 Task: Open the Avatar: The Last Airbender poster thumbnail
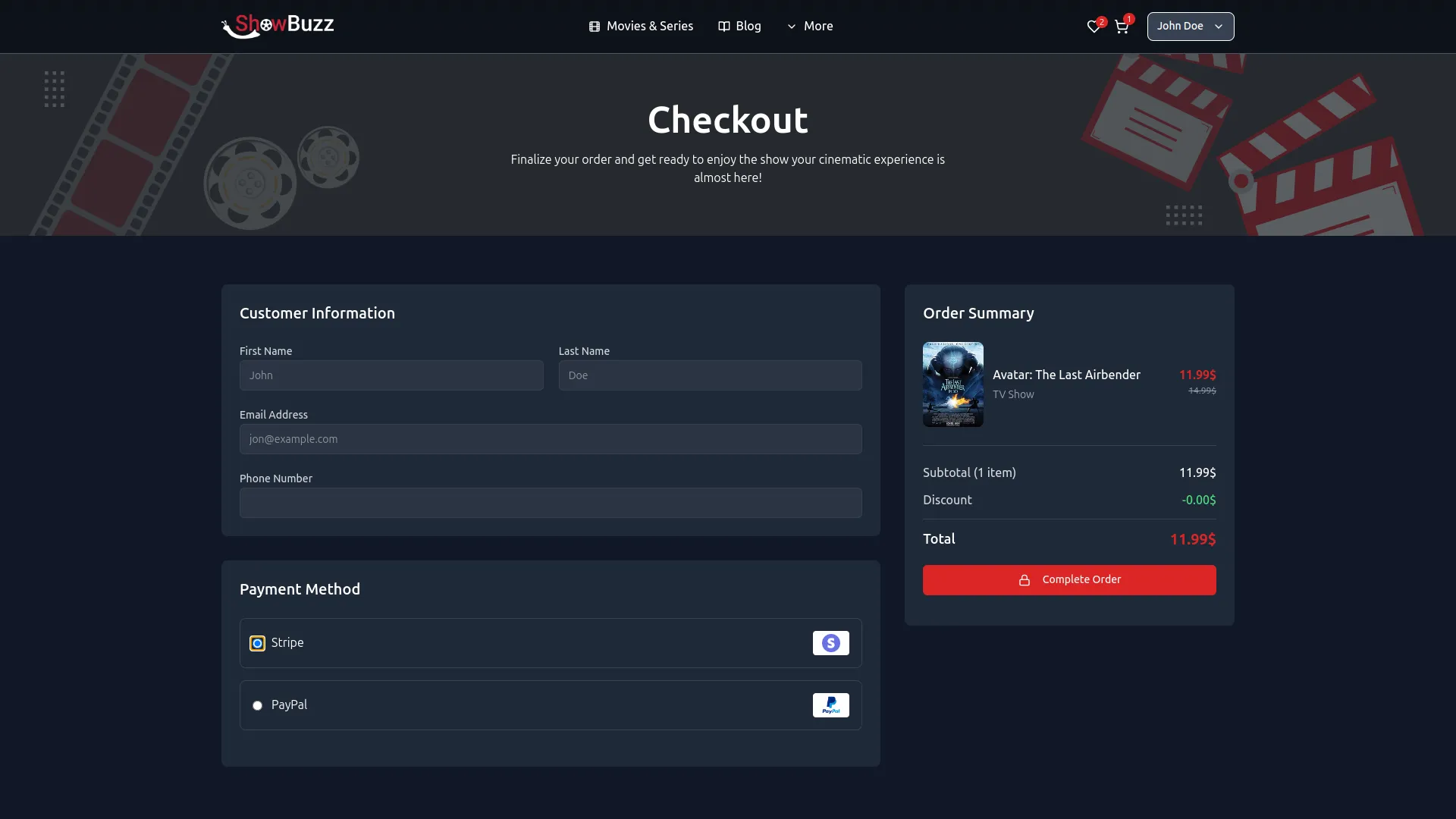click(x=953, y=384)
